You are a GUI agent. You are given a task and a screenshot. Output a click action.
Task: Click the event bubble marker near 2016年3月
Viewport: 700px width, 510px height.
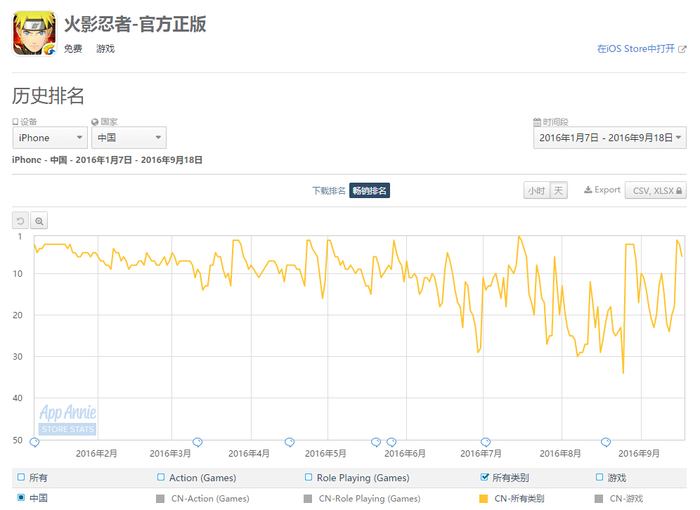[197, 442]
